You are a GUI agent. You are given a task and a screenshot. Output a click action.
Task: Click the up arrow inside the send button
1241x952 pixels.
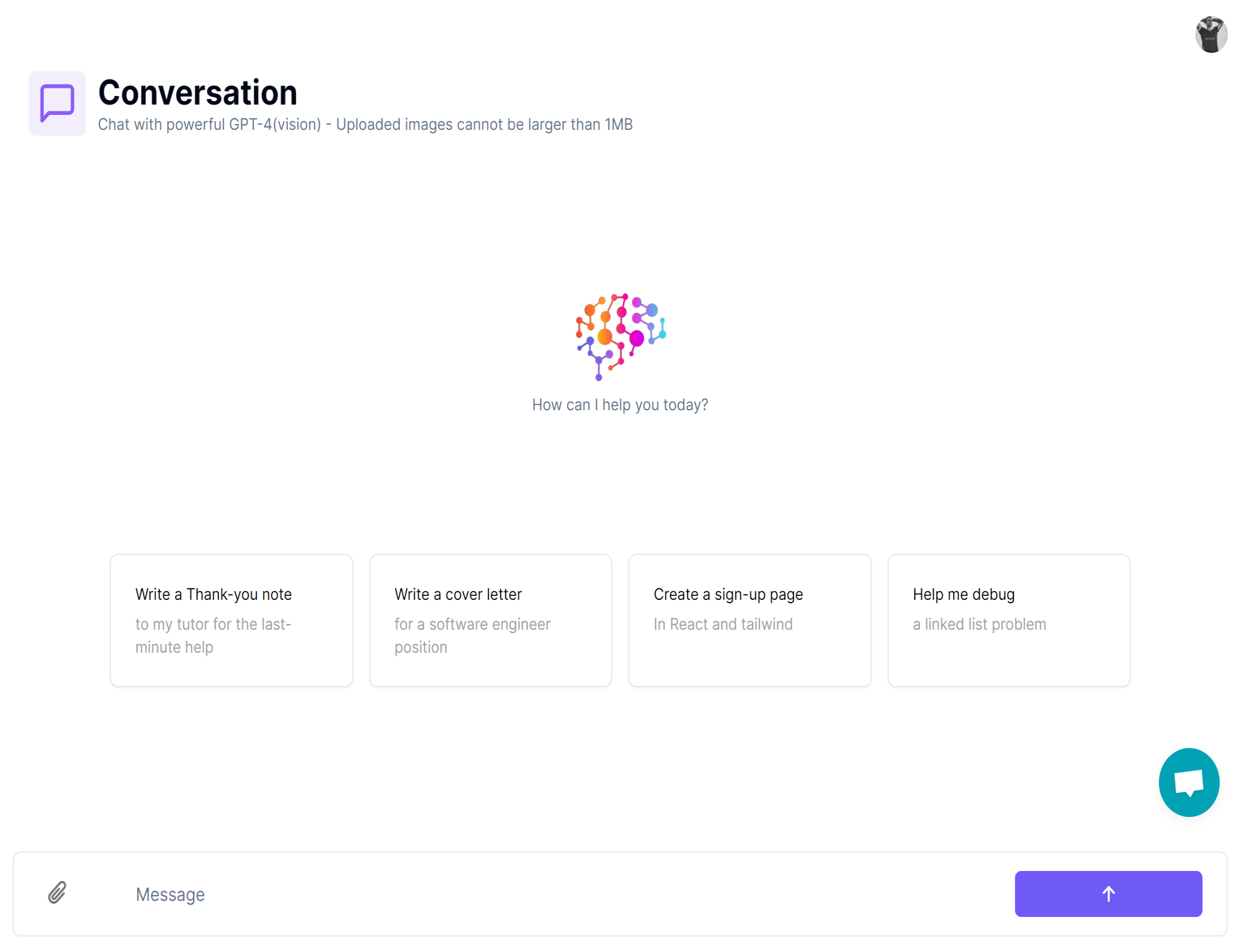[x=1108, y=893]
